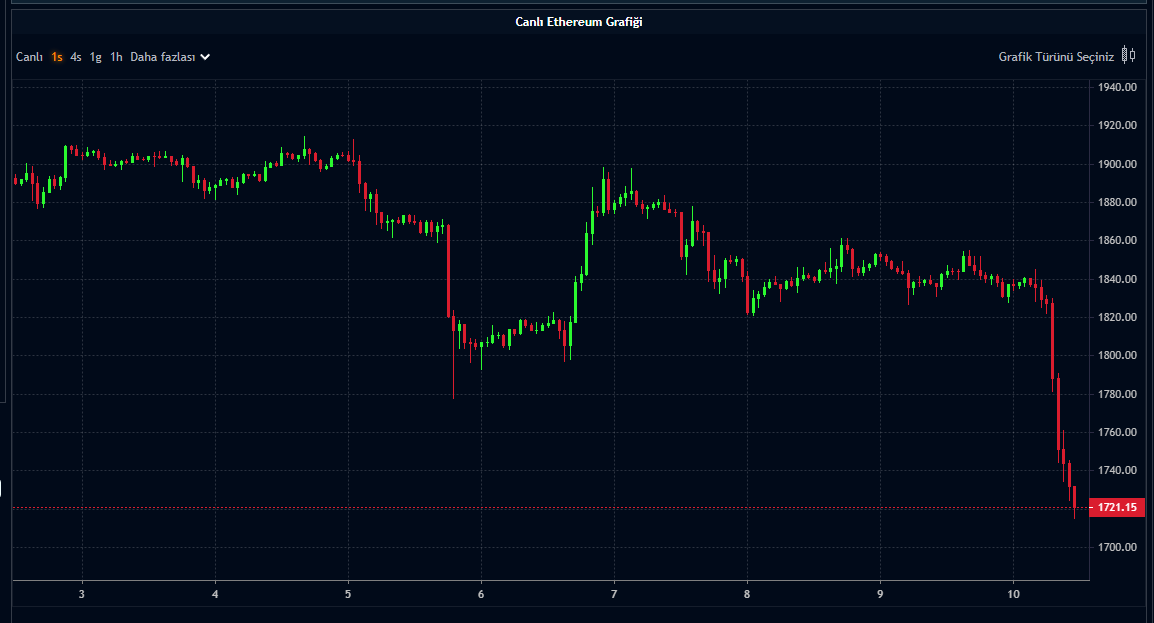Select date 3 on the time axis
This screenshot has height=623, width=1154.
82,593
